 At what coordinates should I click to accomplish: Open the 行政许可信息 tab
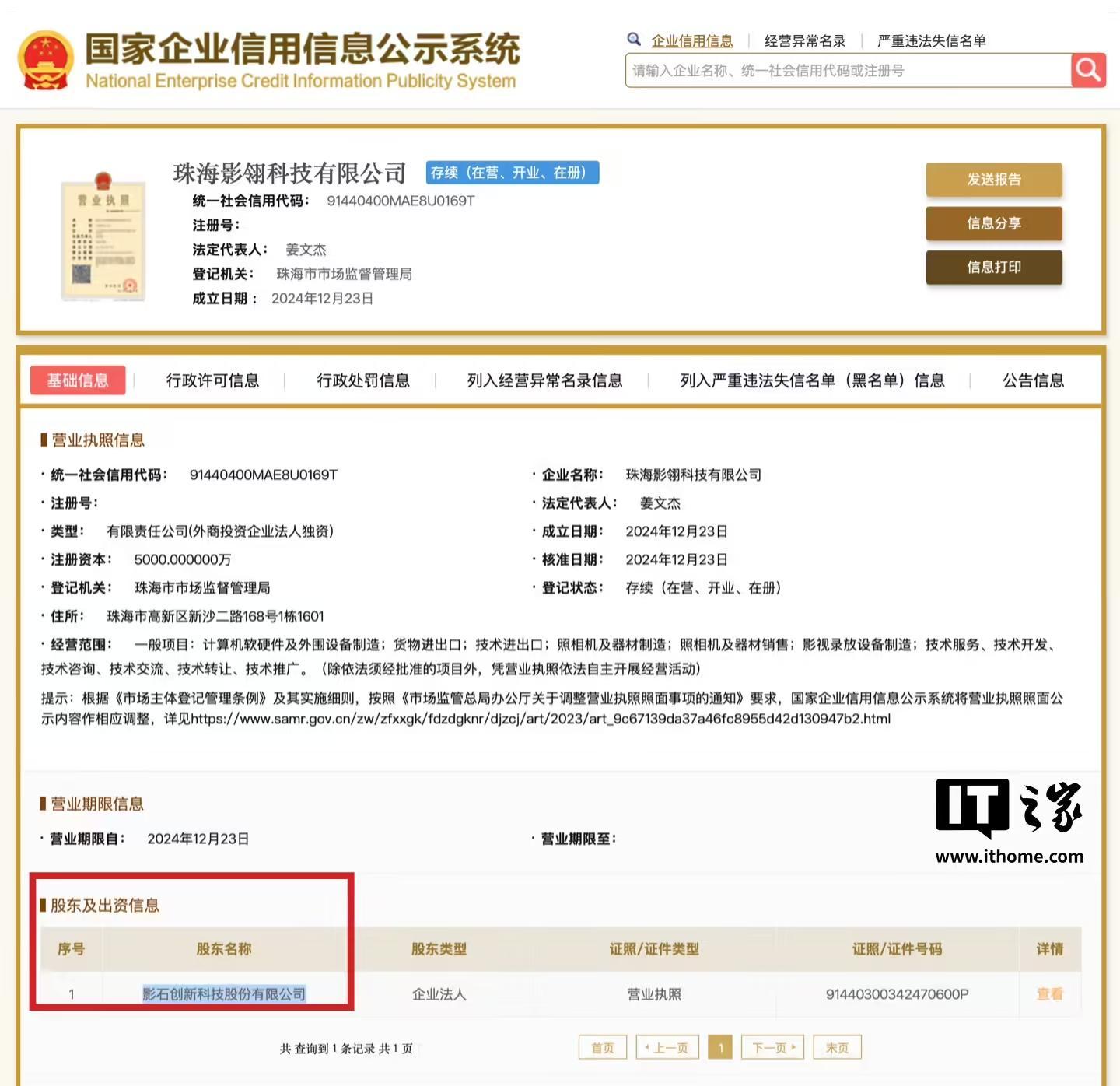(x=212, y=380)
